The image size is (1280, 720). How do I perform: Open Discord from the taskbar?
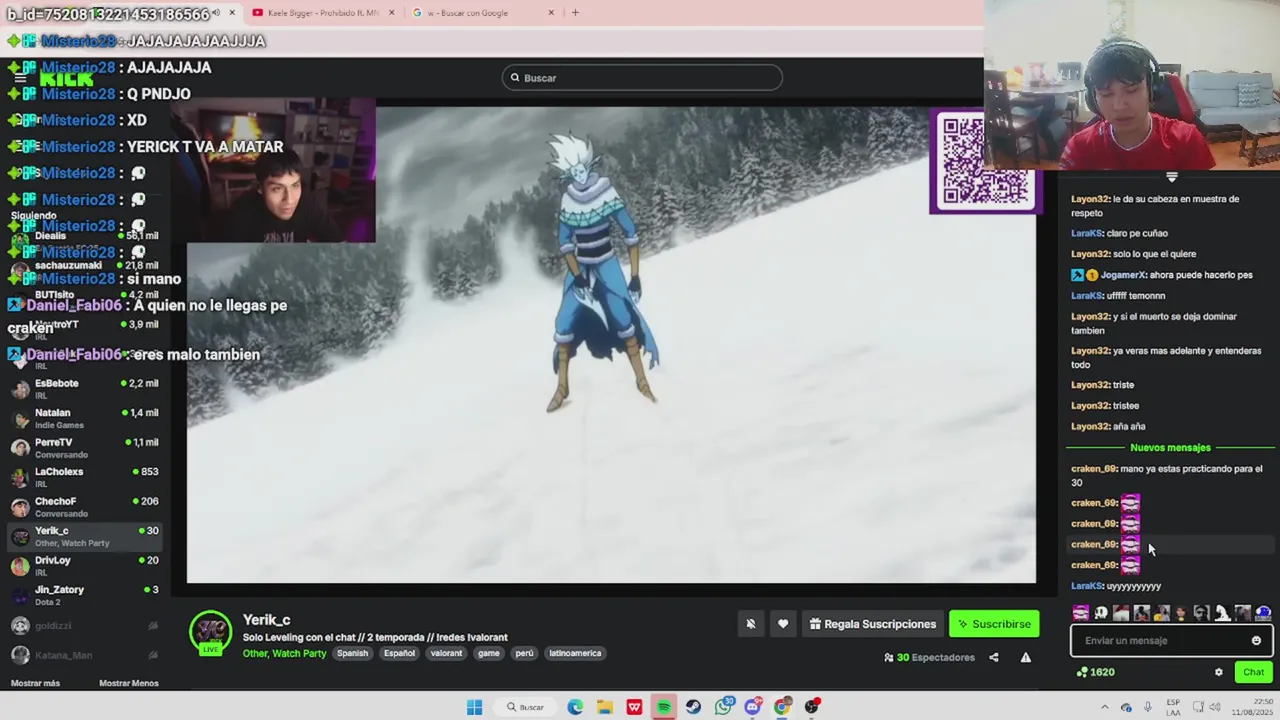point(753,707)
